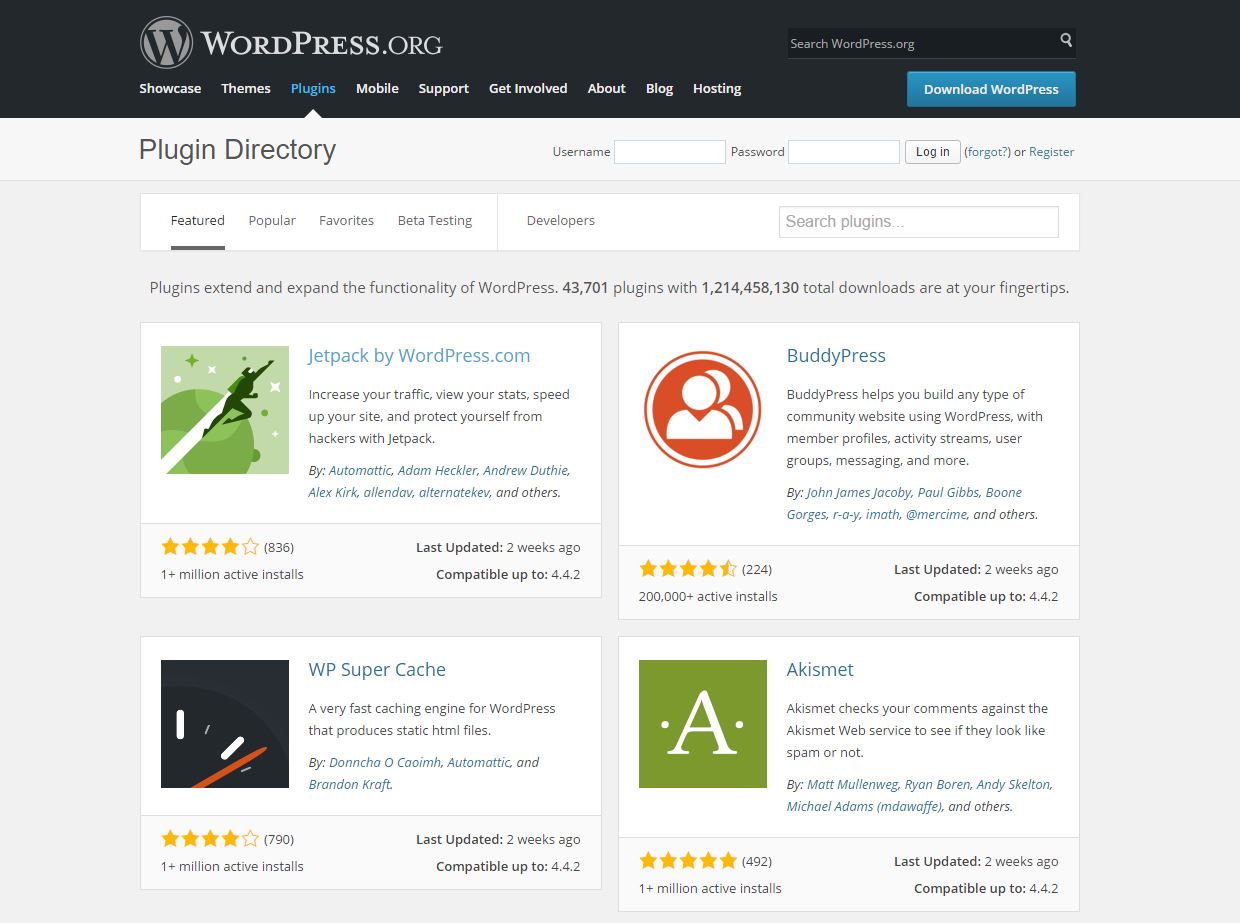Image resolution: width=1240 pixels, height=923 pixels.
Task: Open Hosting in the top navigation
Action: [717, 88]
